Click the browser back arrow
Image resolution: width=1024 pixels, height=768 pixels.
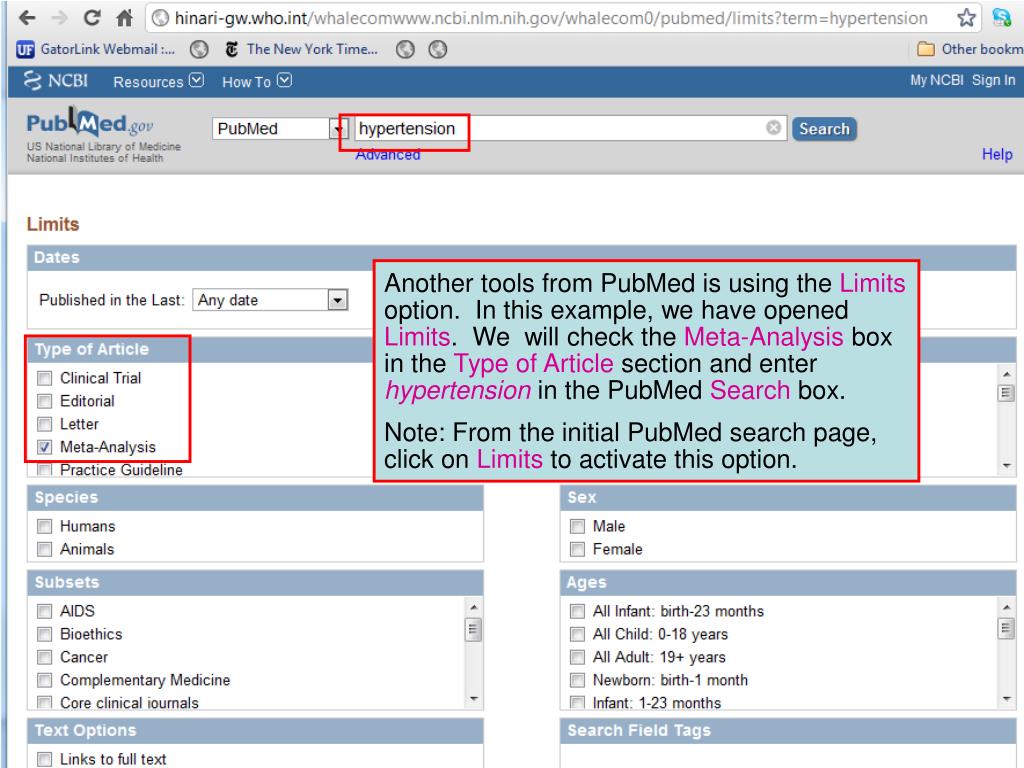17,19
